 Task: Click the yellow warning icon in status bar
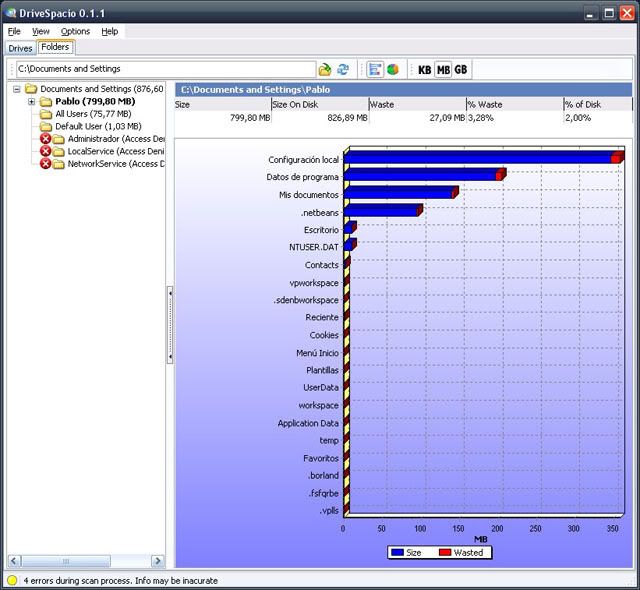[x=11, y=580]
